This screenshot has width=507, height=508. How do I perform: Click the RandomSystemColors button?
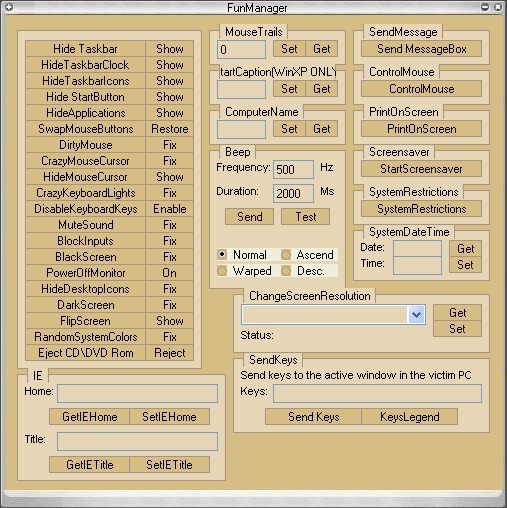[85, 337]
